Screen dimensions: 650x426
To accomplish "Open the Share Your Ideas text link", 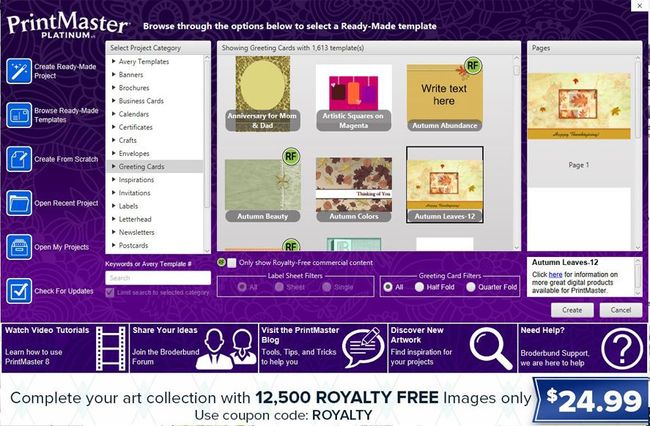I will (165, 330).
